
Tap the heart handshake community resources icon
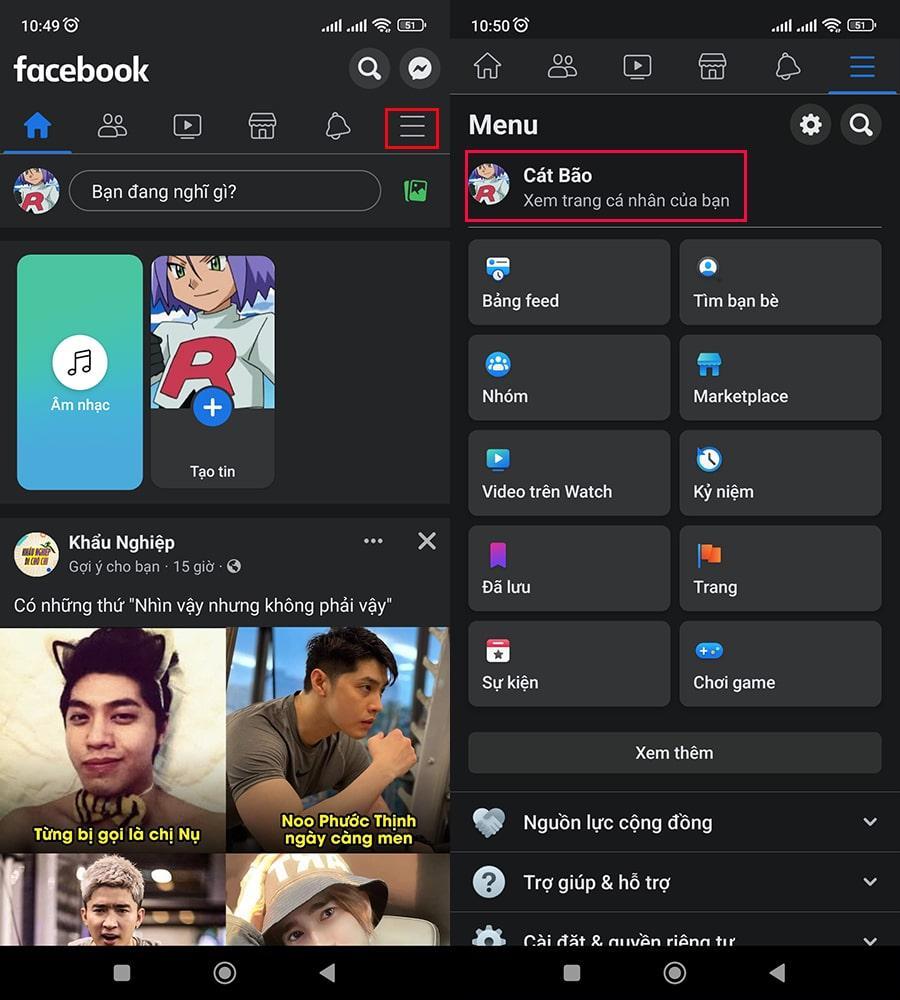(489, 822)
